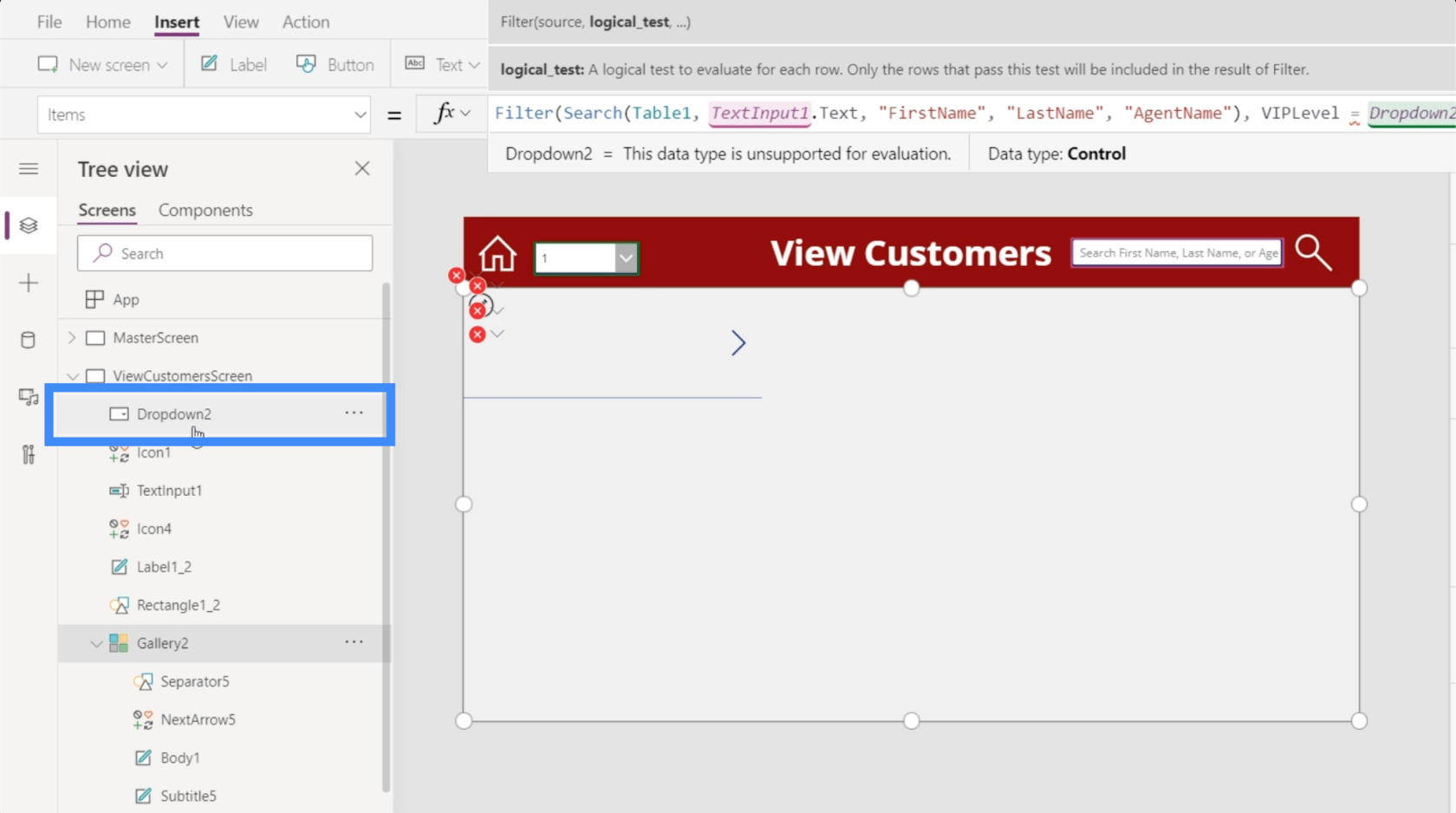
Task: Click the customer search text input
Action: (x=1177, y=253)
